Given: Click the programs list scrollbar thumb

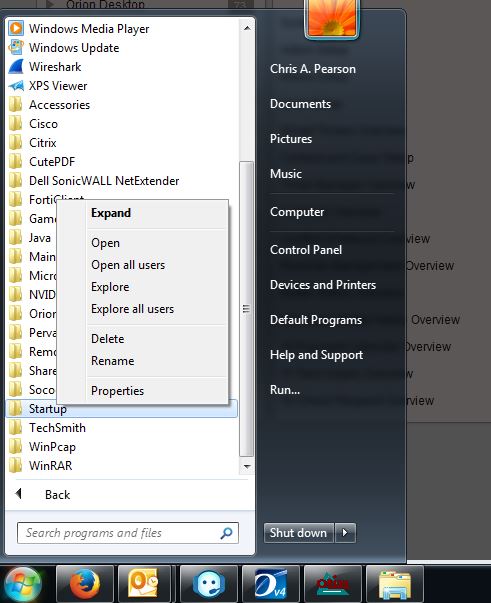Looking at the screenshot, I should coord(246,309).
